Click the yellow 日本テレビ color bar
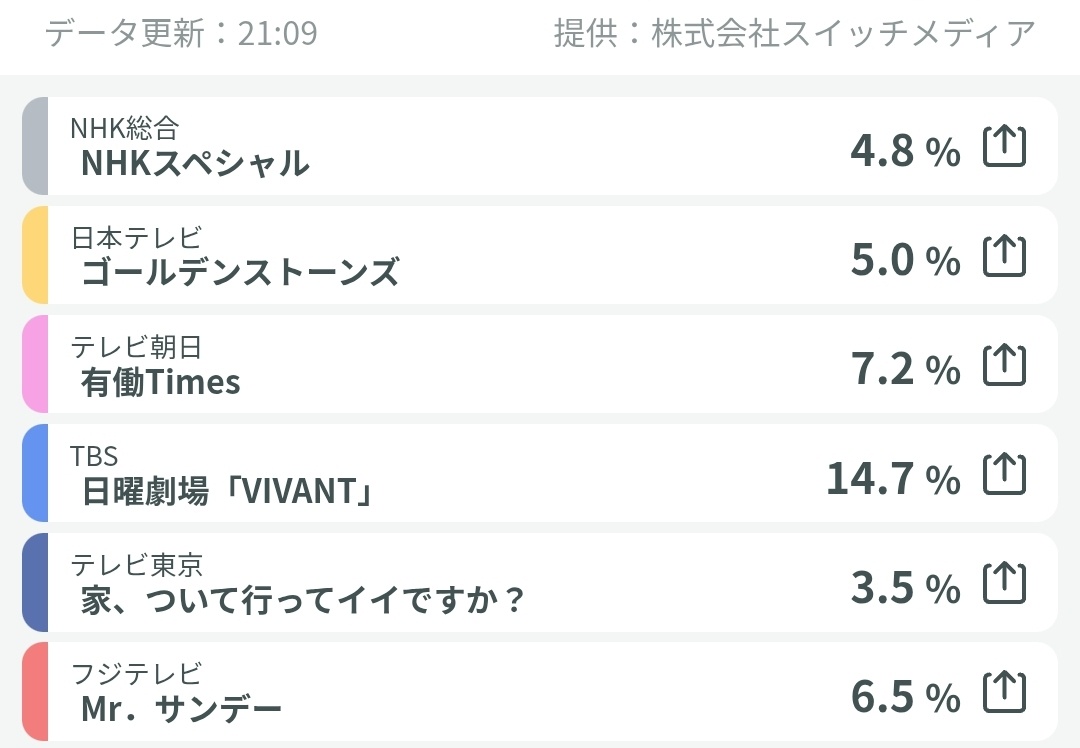 tap(35, 256)
